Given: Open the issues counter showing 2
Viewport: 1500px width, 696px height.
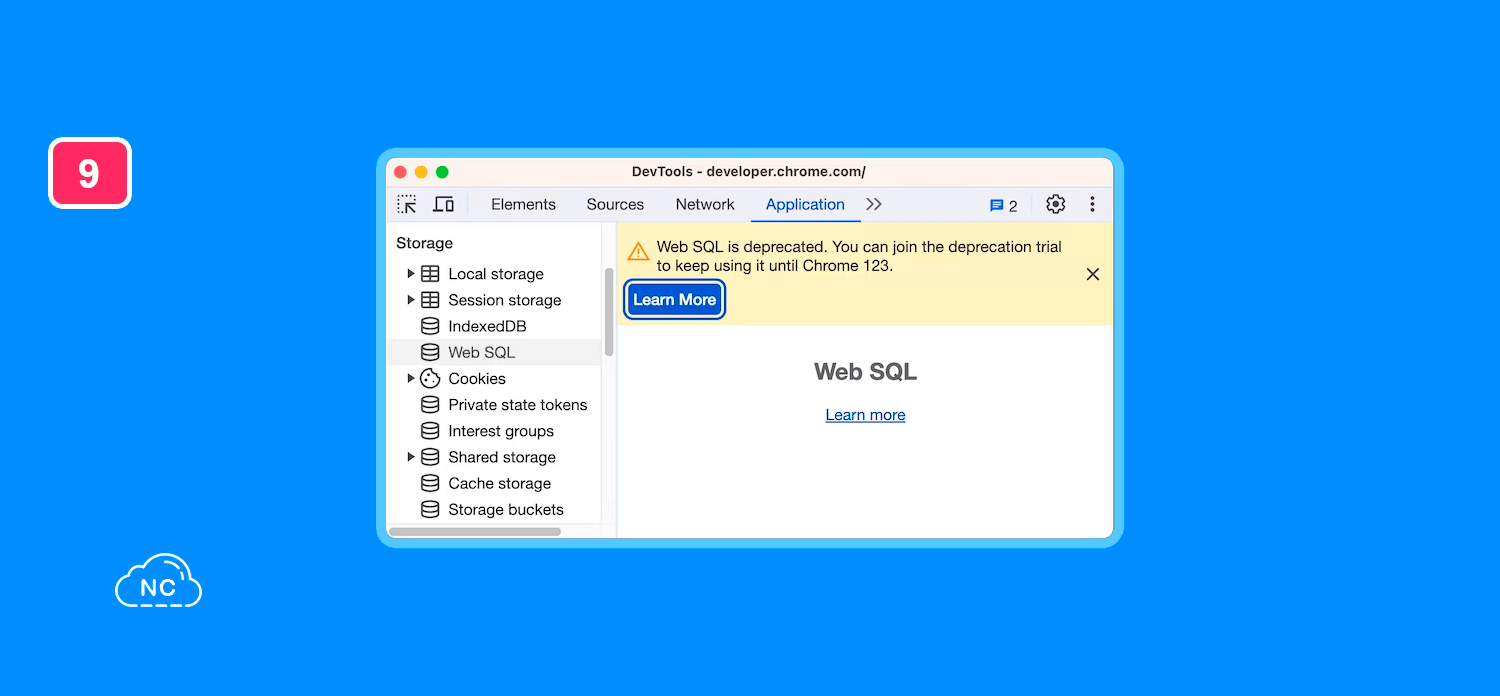Looking at the screenshot, I should [x=1004, y=205].
